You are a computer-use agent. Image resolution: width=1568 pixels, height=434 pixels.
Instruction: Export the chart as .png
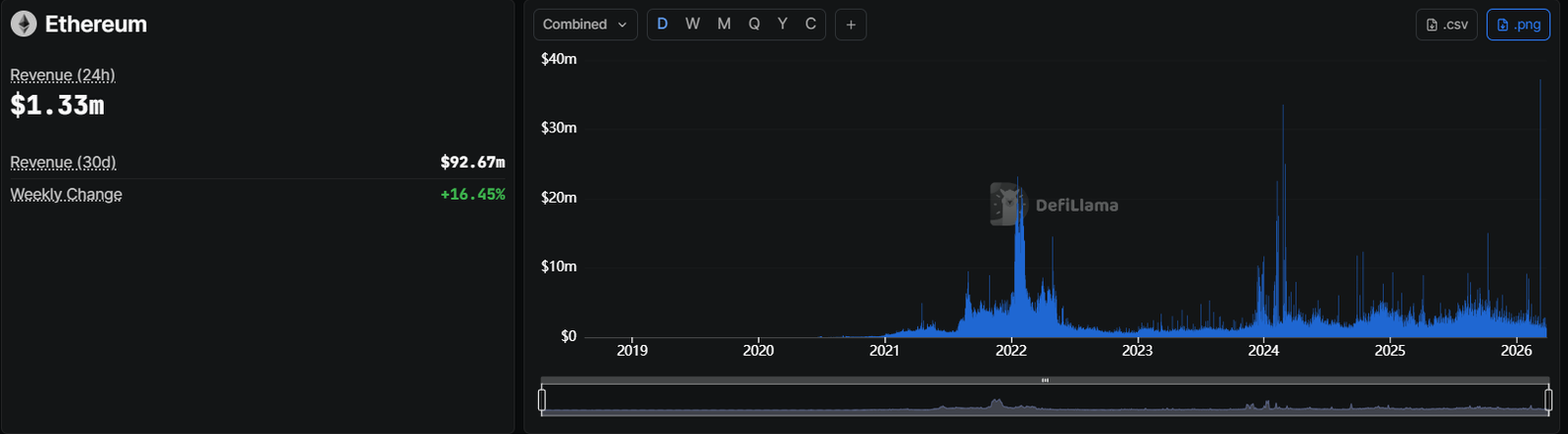click(1518, 24)
